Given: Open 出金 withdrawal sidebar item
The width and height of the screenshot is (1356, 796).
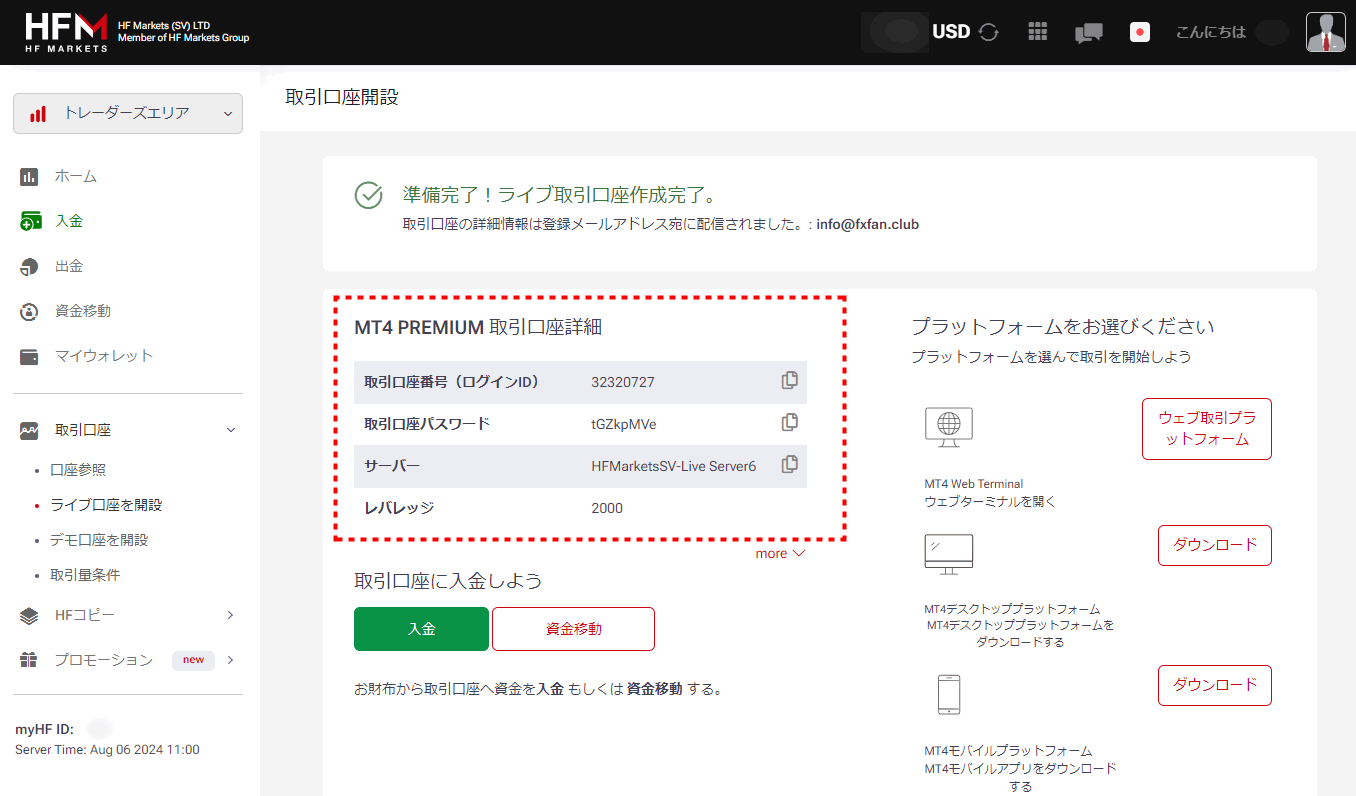Looking at the screenshot, I should coord(69,266).
